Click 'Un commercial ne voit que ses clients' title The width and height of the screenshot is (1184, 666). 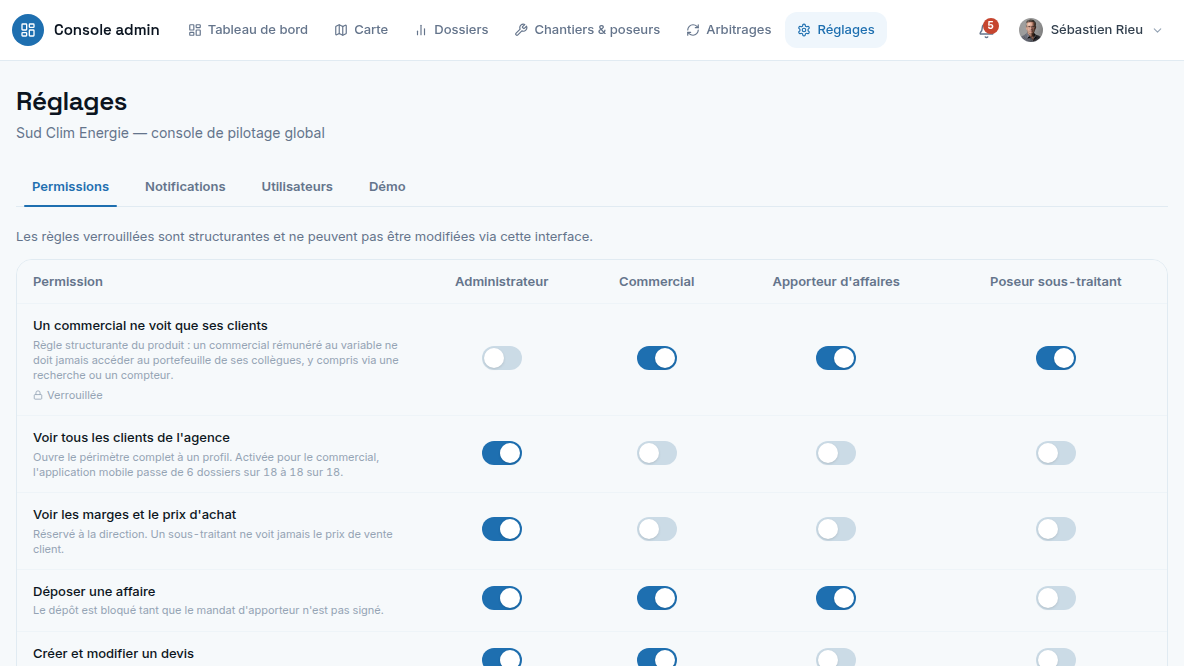tap(150, 325)
